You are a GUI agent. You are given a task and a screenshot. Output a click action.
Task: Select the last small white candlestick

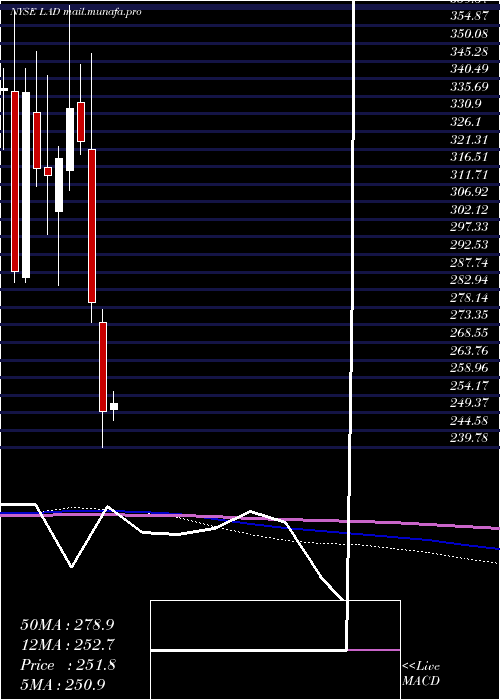pyautogui.click(x=114, y=406)
